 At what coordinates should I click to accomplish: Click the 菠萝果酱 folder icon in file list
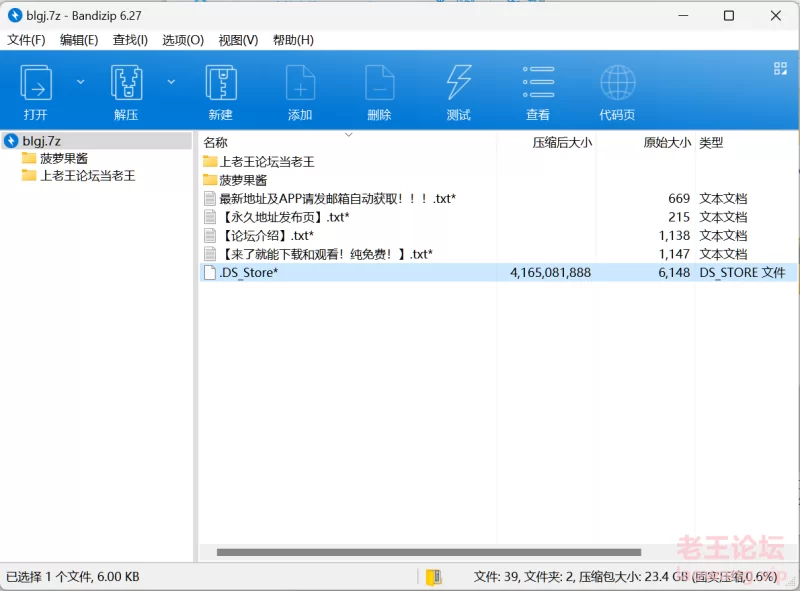click(210, 180)
